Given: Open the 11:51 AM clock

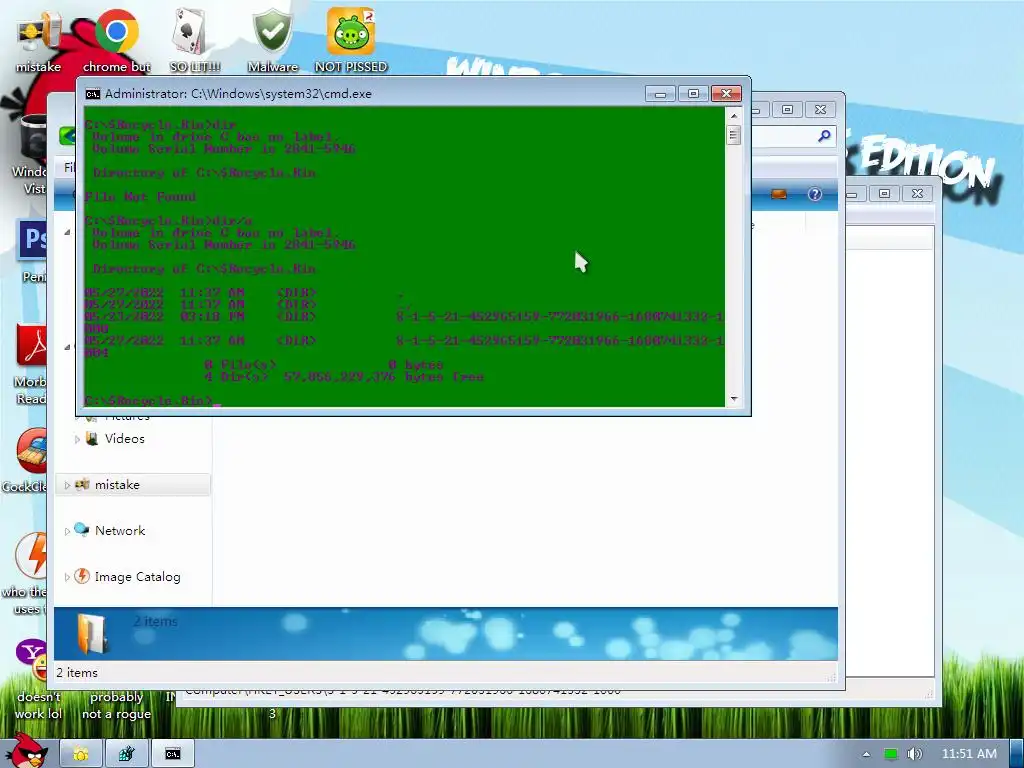Looking at the screenshot, I should coord(969,754).
